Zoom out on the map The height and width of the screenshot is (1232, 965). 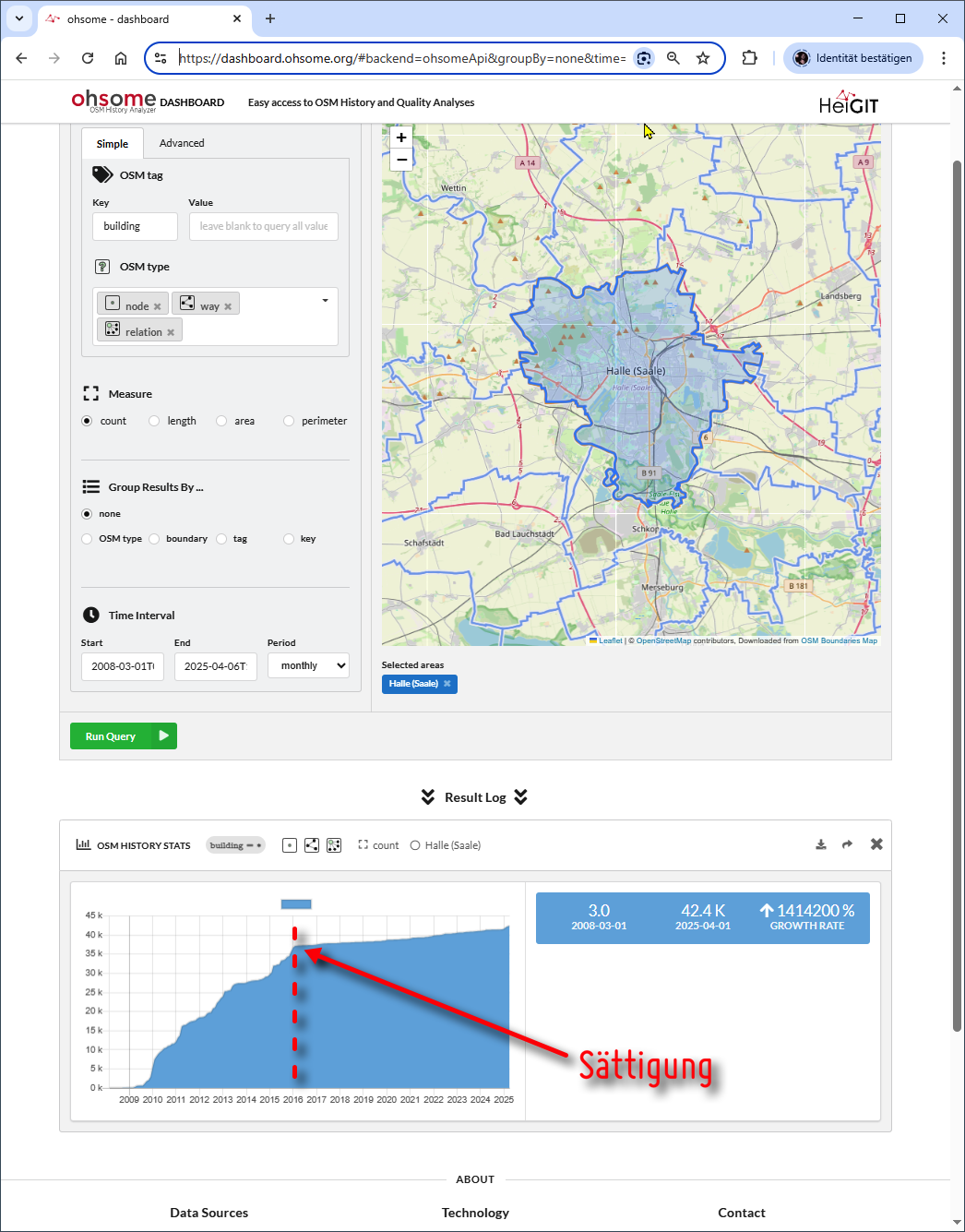[401, 160]
